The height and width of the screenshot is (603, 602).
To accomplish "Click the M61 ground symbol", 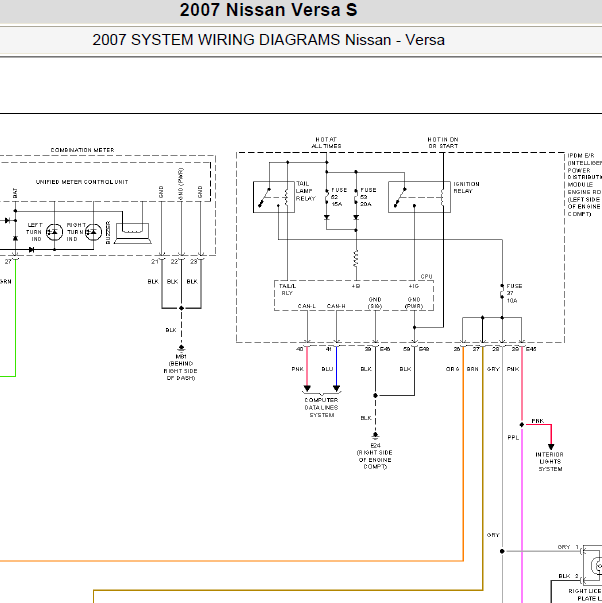I will (x=181, y=348).
